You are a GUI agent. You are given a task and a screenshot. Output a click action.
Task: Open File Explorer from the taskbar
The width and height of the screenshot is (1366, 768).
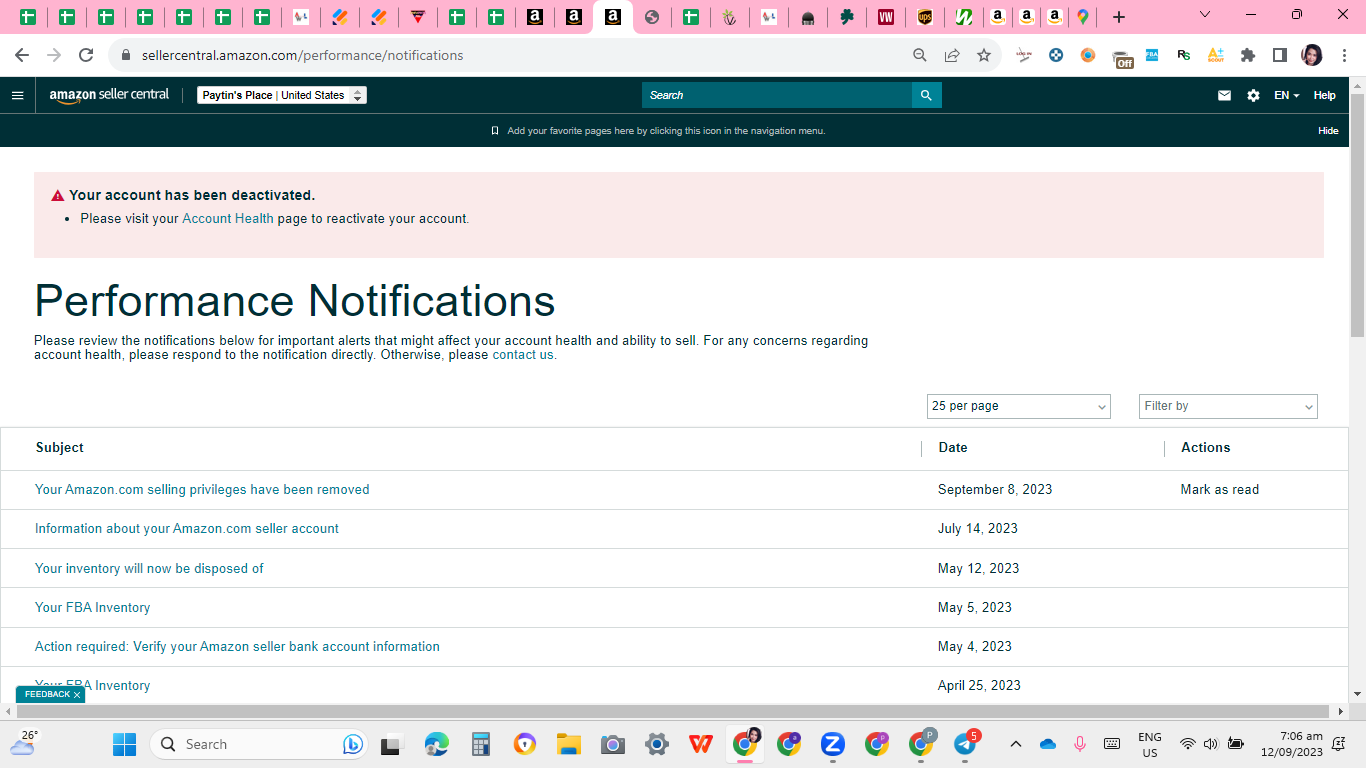coord(569,744)
